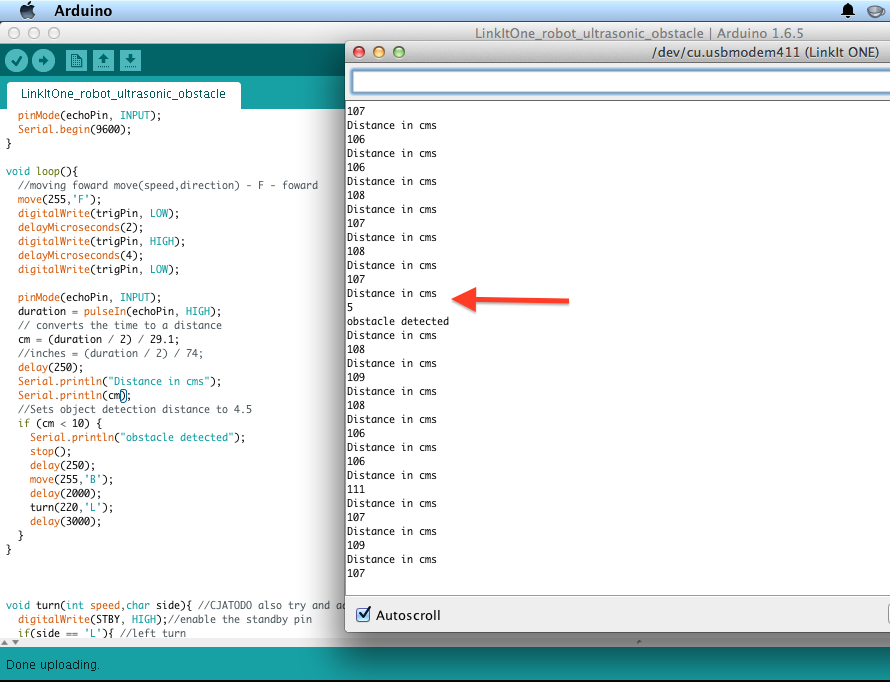Image resolution: width=890 pixels, height=682 pixels.
Task: Click the serial output value 111
Action: (356, 489)
